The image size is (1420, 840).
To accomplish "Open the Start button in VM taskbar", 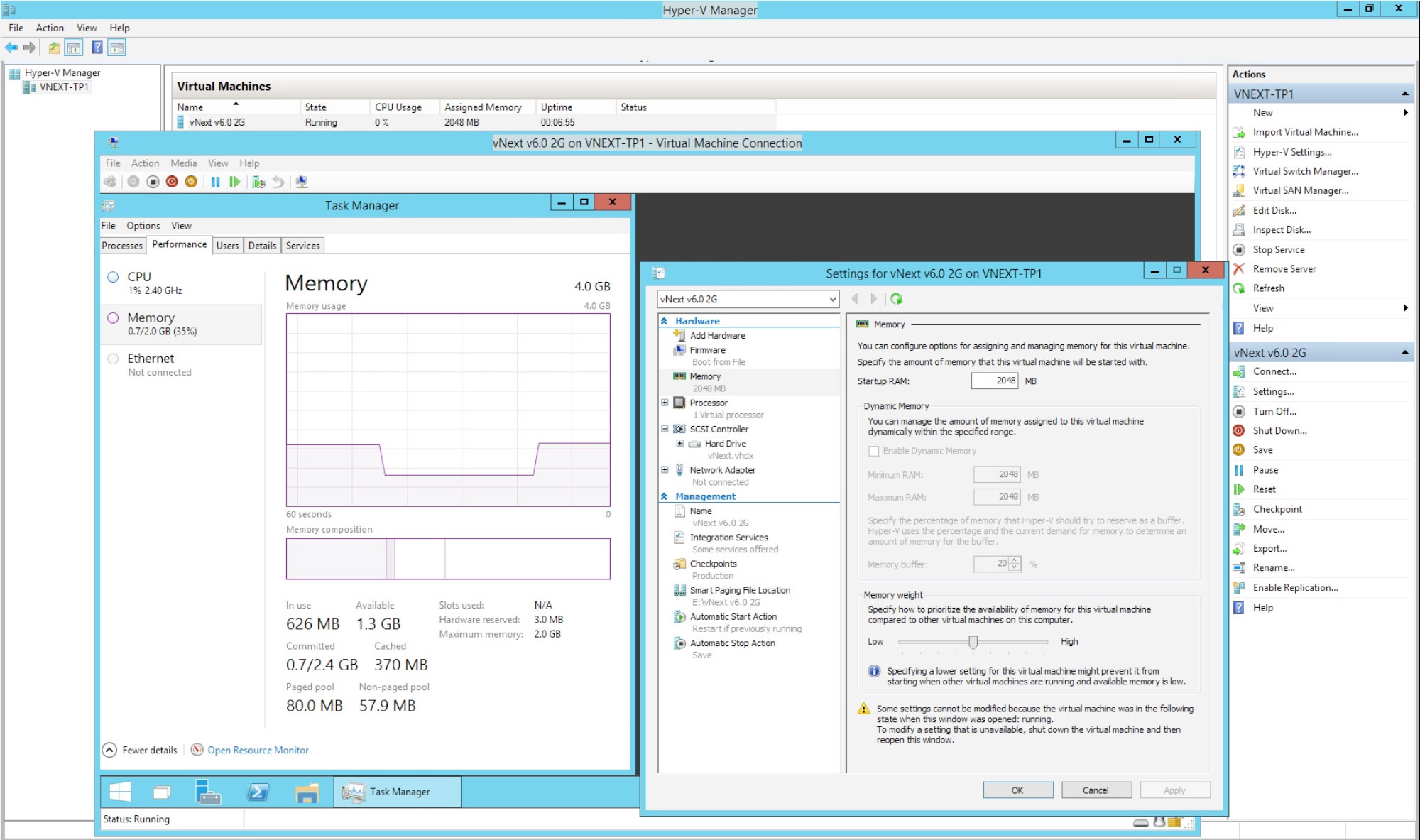I will [x=120, y=792].
